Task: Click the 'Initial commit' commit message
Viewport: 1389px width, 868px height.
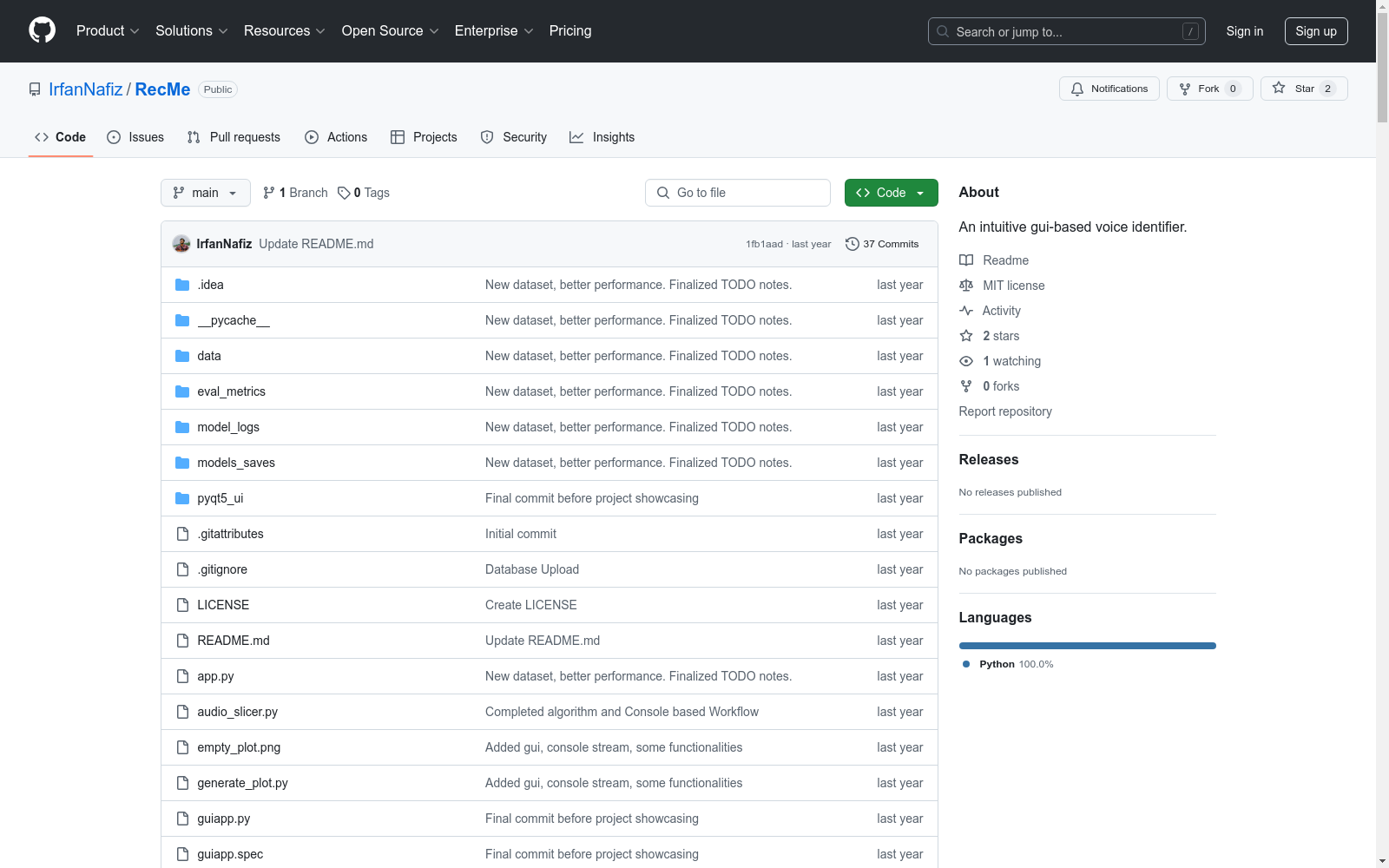Action: (521, 534)
